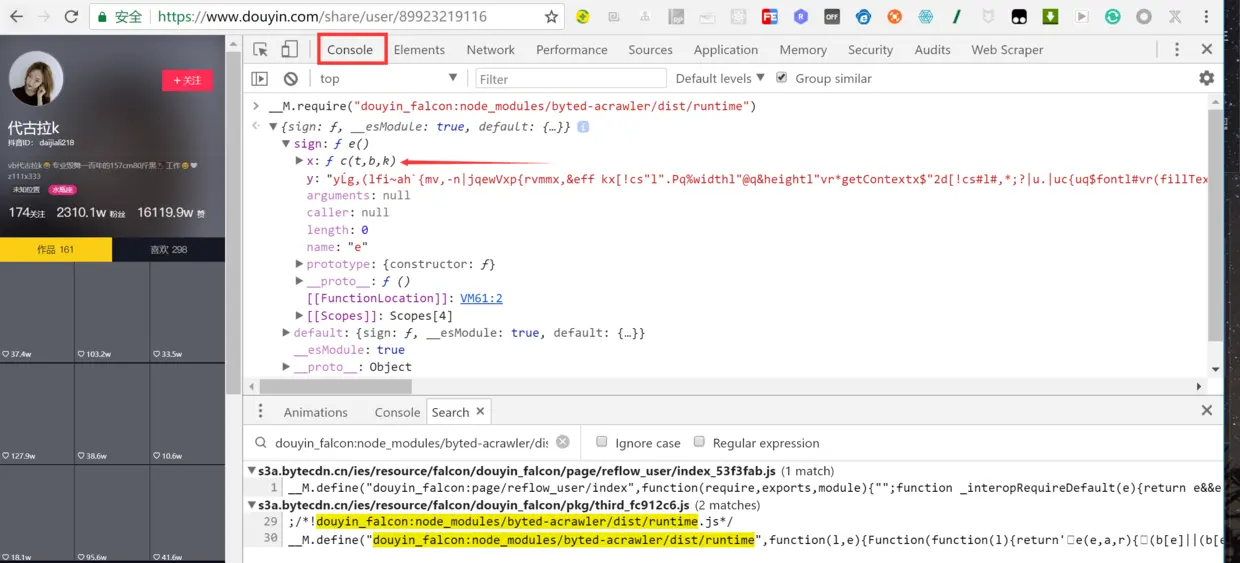
Task: Click the console horizontal scrollbar thumb
Action: 334,386
